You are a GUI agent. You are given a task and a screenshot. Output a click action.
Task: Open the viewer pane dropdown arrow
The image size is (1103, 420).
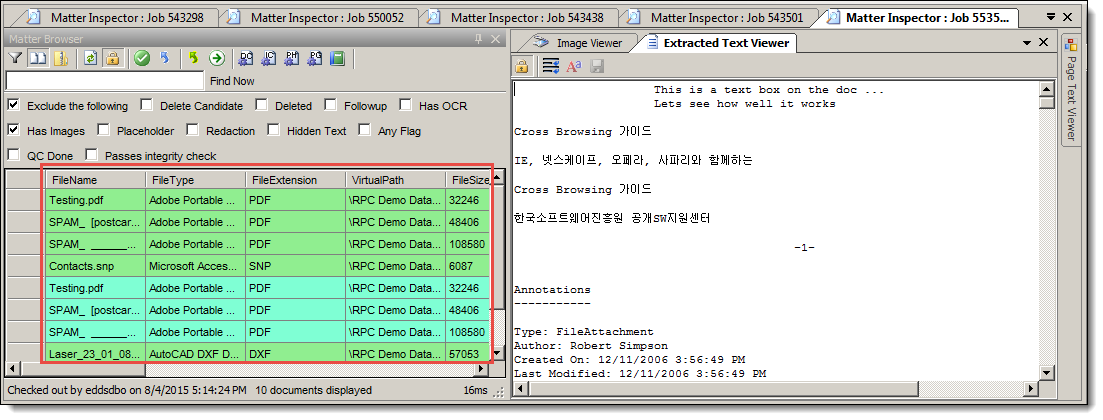1027,43
